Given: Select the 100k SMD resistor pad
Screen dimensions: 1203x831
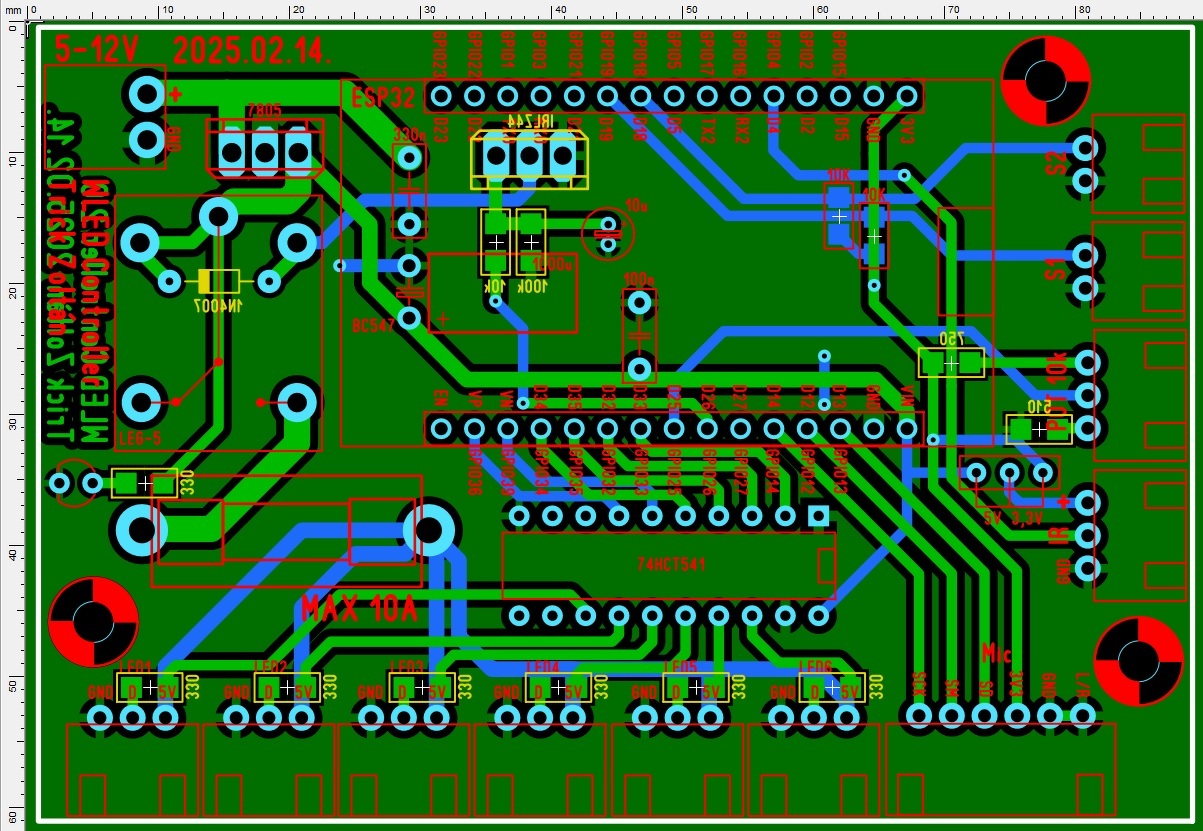Looking at the screenshot, I should 531,242.
